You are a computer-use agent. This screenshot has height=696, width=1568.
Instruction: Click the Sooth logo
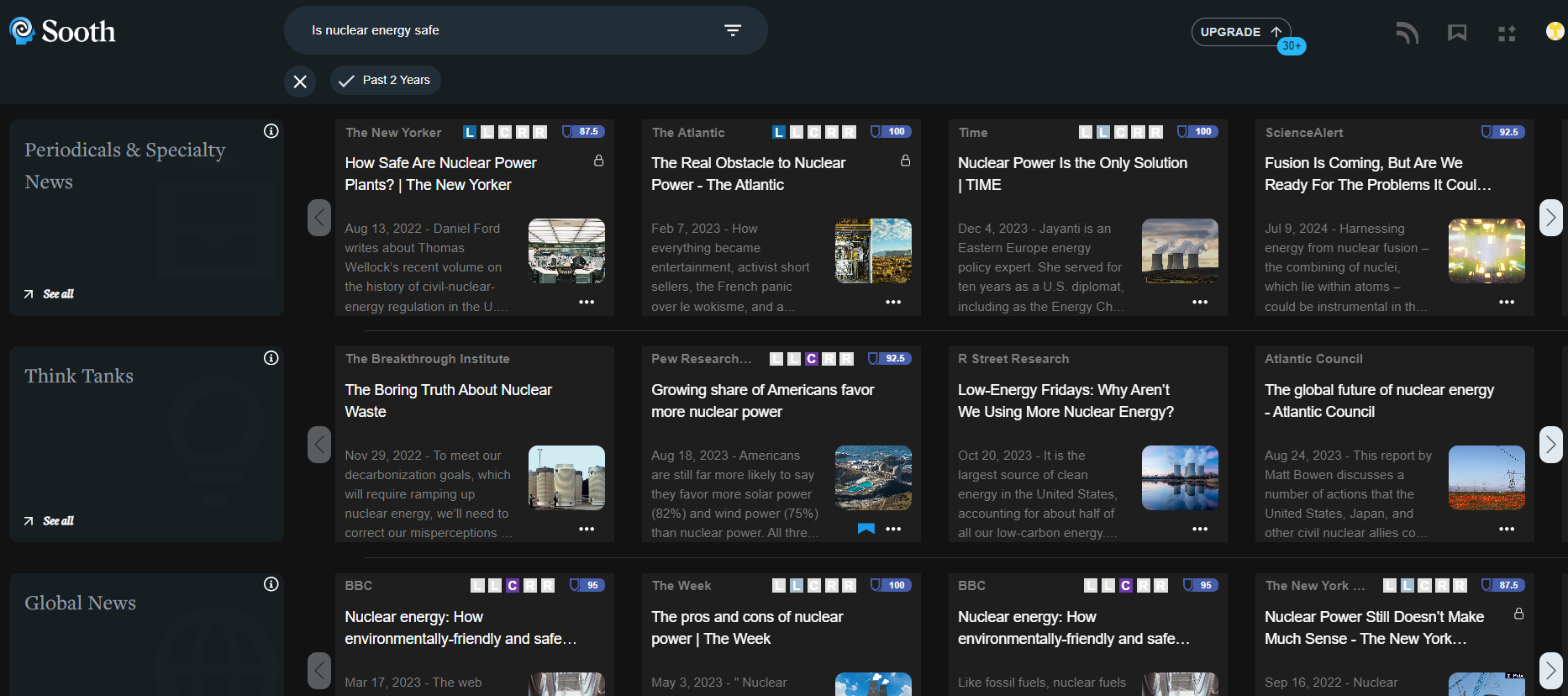(x=62, y=31)
